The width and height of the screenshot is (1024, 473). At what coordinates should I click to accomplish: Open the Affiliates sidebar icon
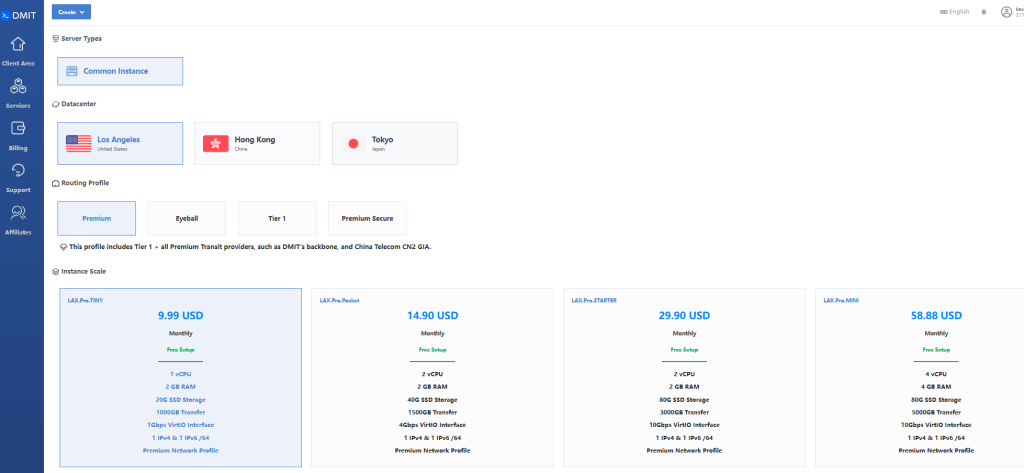(x=18, y=214)
